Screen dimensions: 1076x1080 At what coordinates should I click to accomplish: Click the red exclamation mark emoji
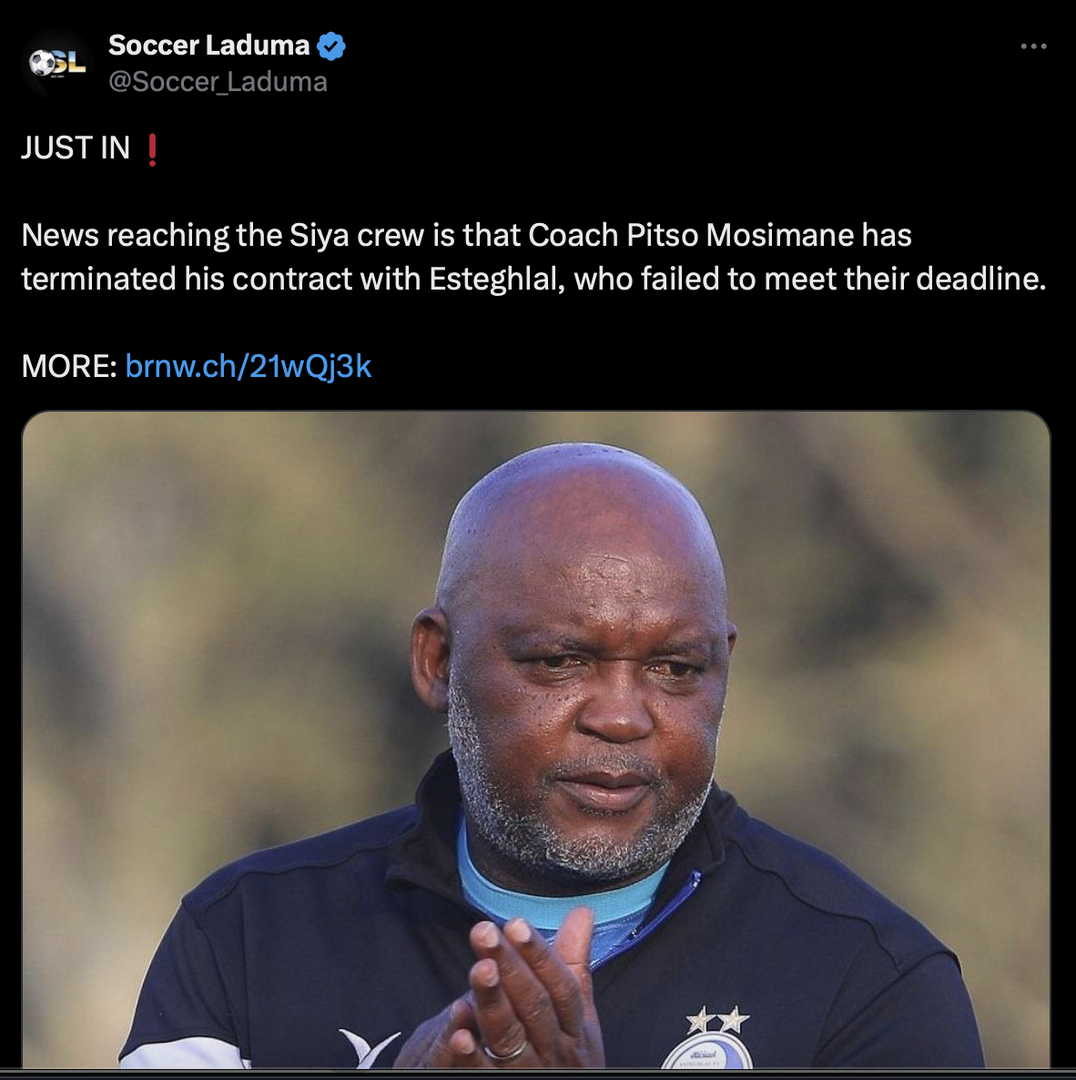pyautogui.click(x=151, y=149)
